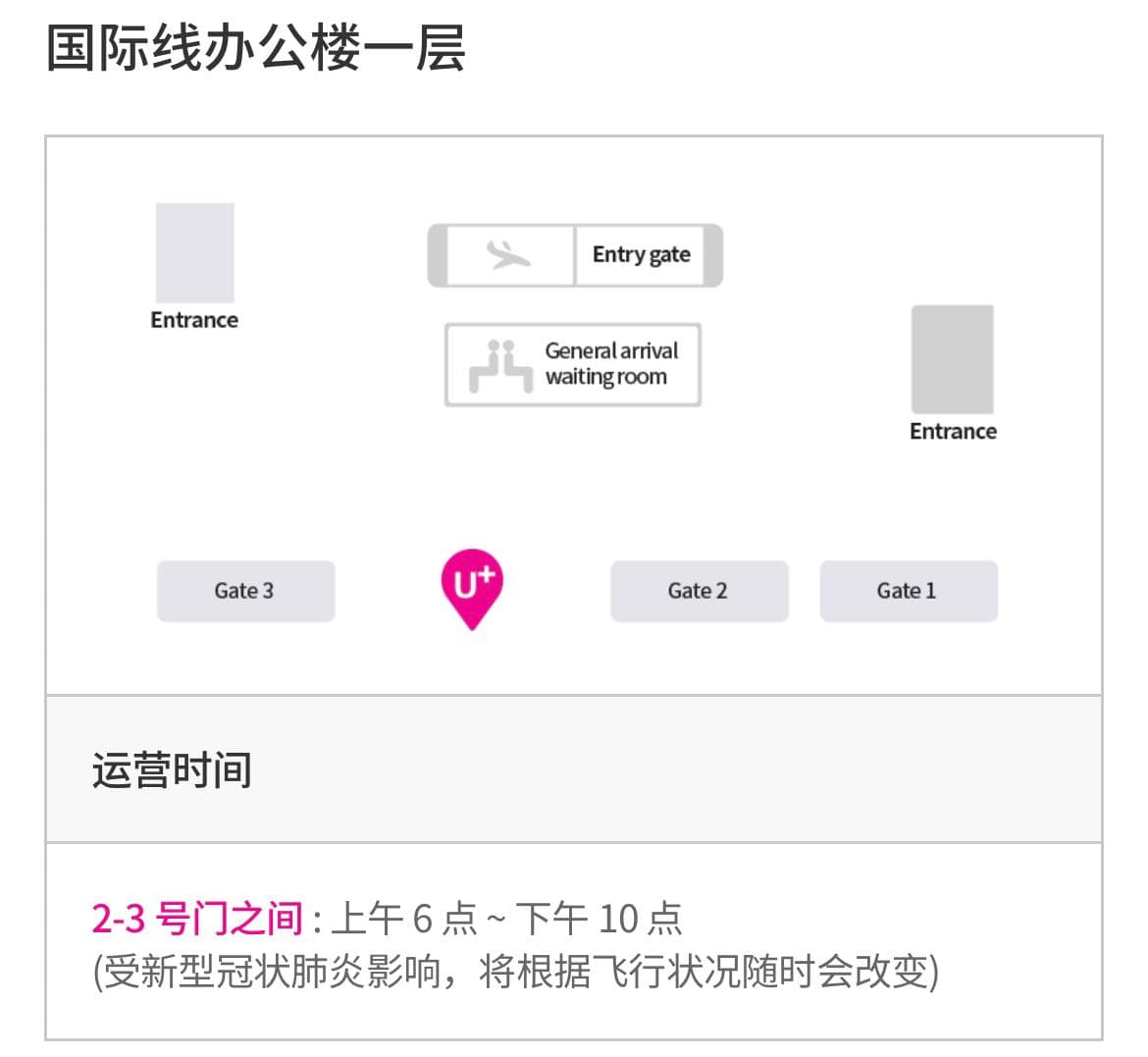This screenshot has height=1057, width=1148.
Task: Click the pink U+ location pin
Action: (472, 588)
